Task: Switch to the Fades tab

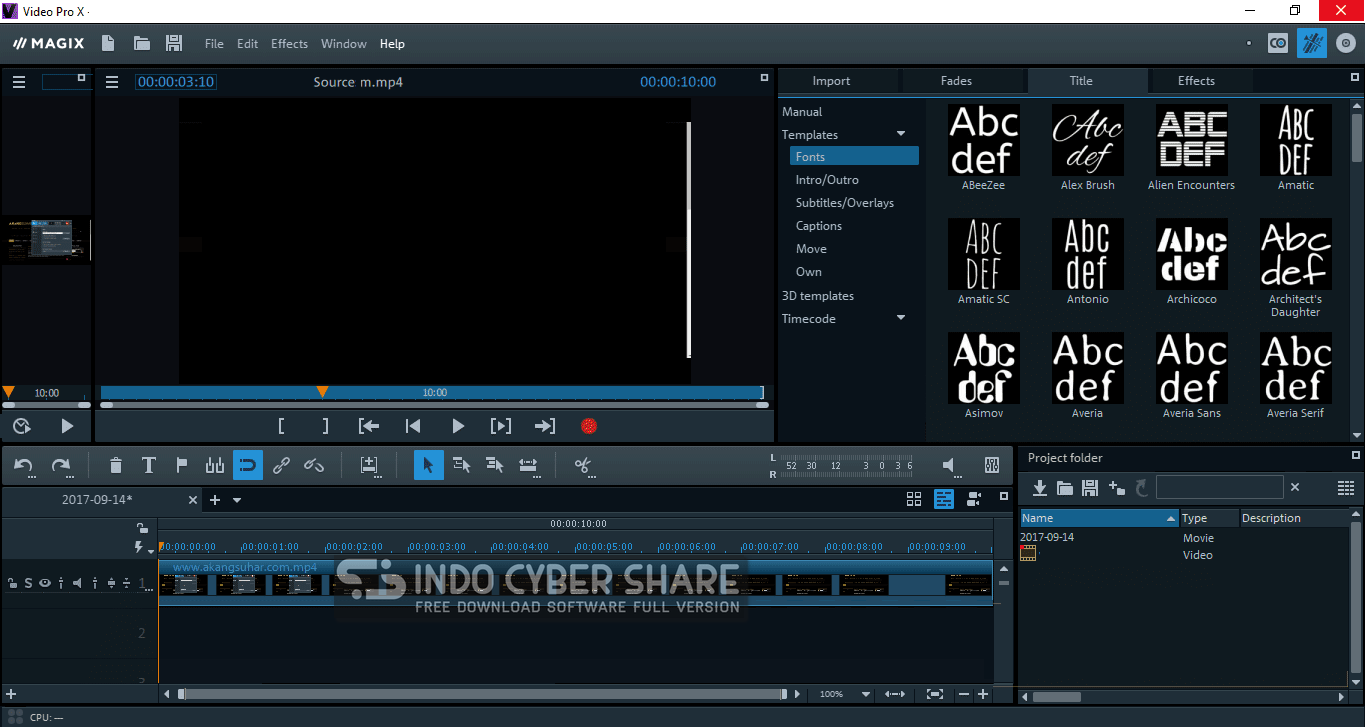Action: click(x=956, y=81)
